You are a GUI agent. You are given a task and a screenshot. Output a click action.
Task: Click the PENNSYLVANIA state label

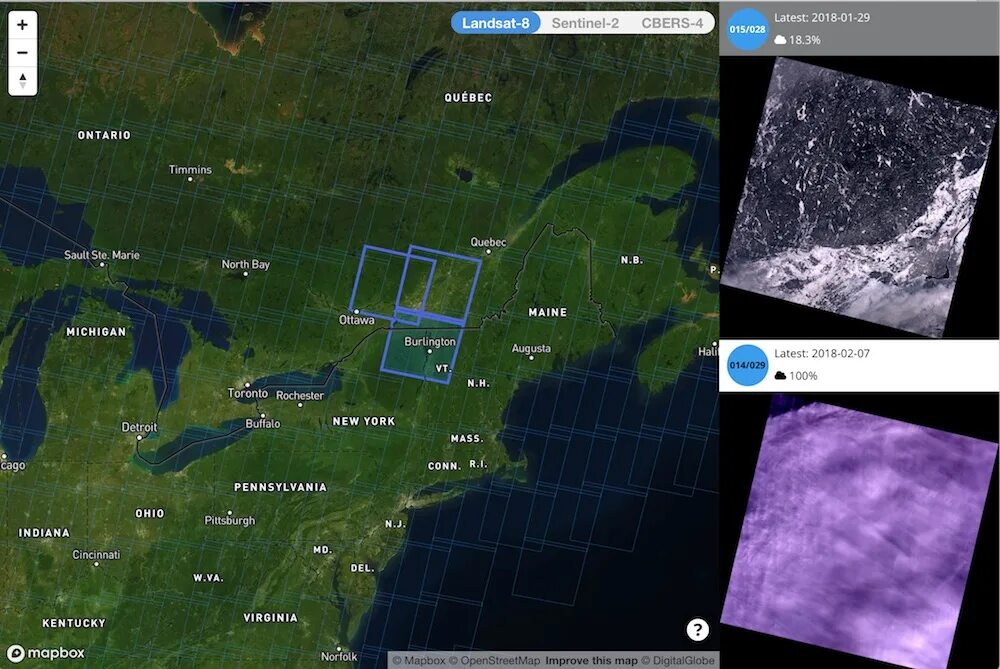coord(281,487)
